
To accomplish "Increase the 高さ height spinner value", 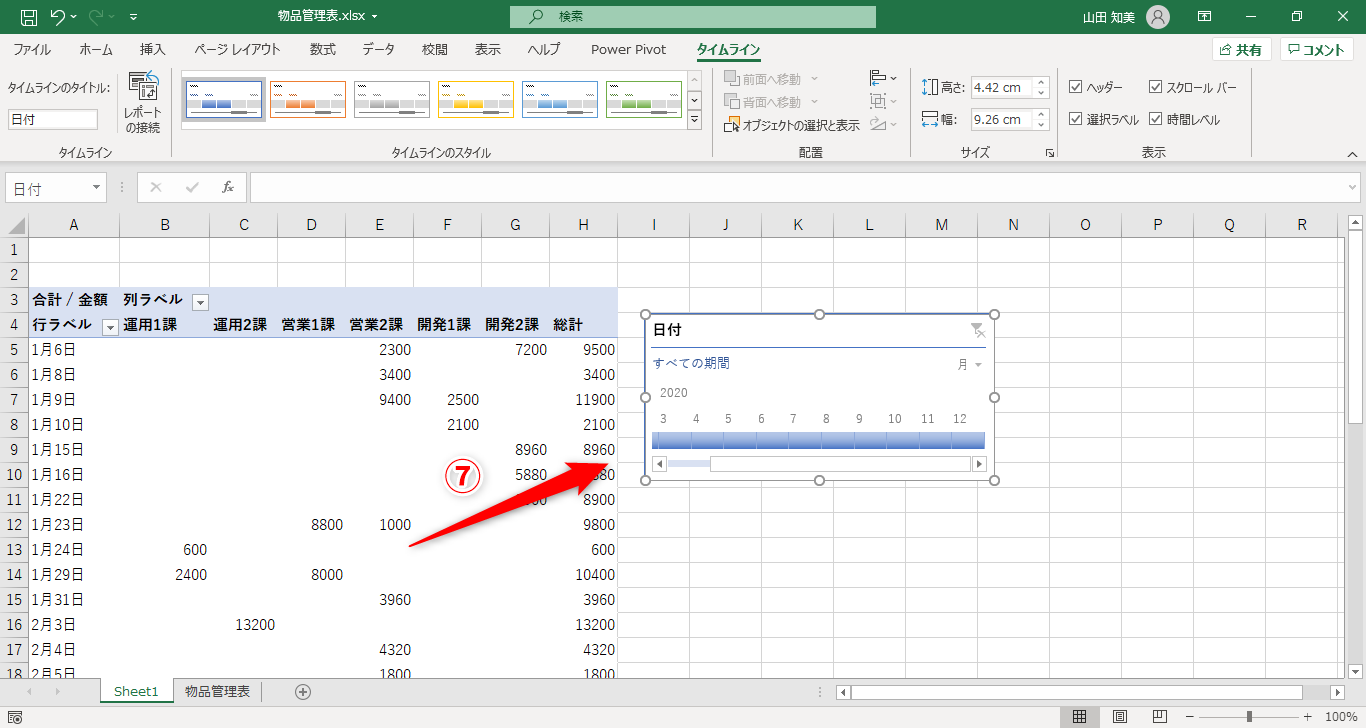I will click(1041, 82).
